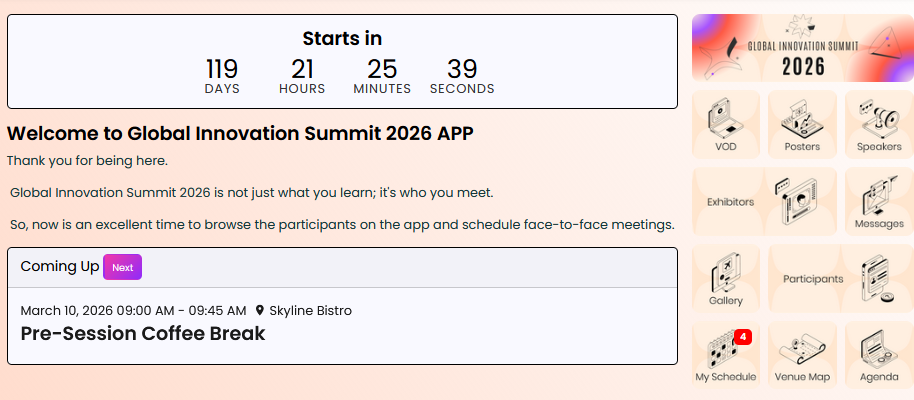914x400 pixels.
Task: Open the Messages icon
Action: pos(879,201)
